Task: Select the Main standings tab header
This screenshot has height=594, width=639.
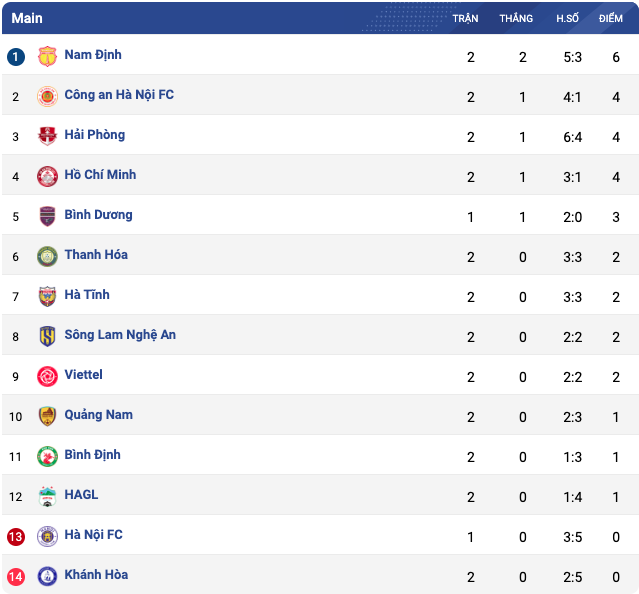Action: (27, 18)
